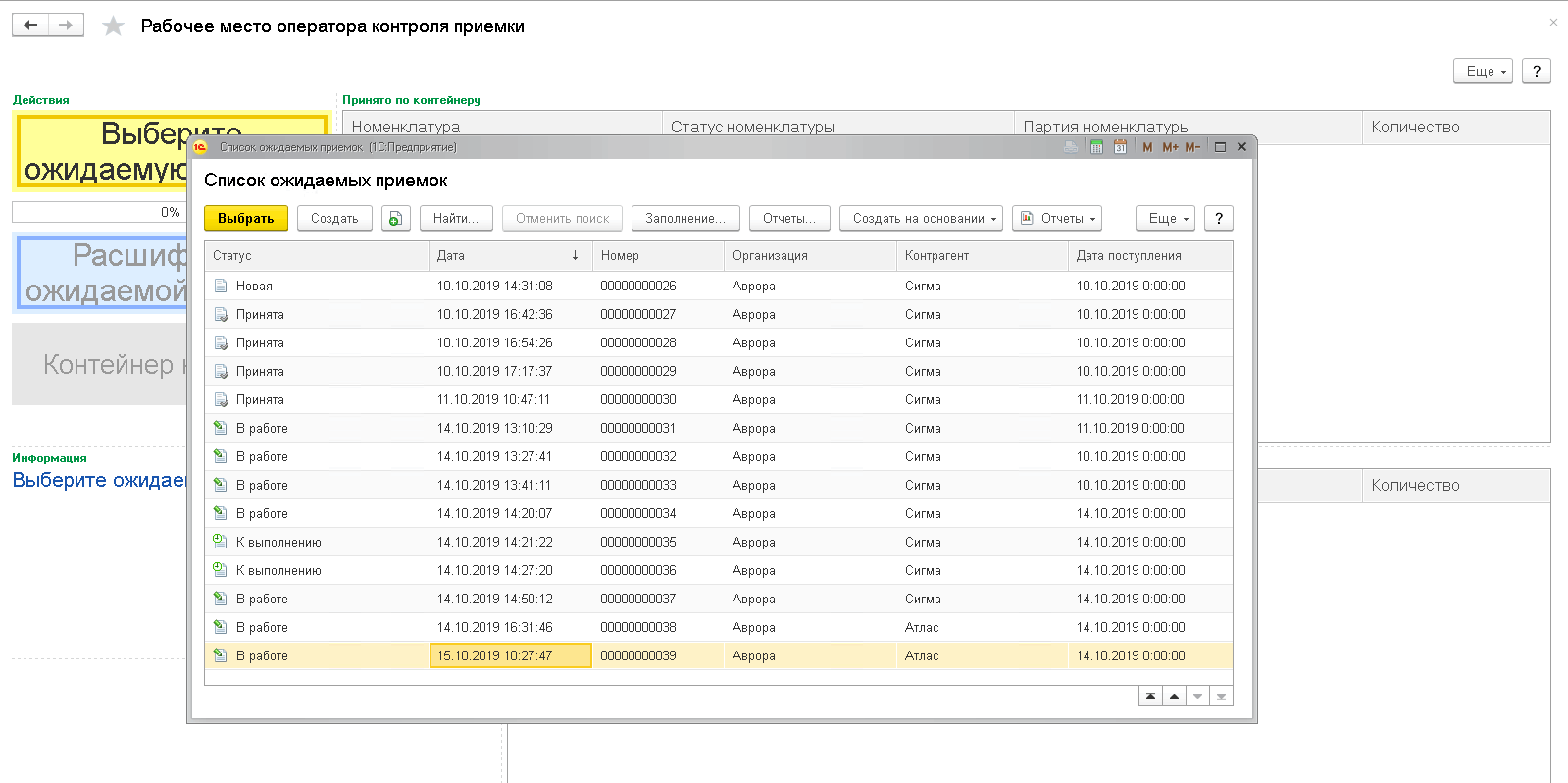Click the yellow Выберите ожидаемую button behind the dialog
Screen dimensions: 1568x783
[101, 152]
